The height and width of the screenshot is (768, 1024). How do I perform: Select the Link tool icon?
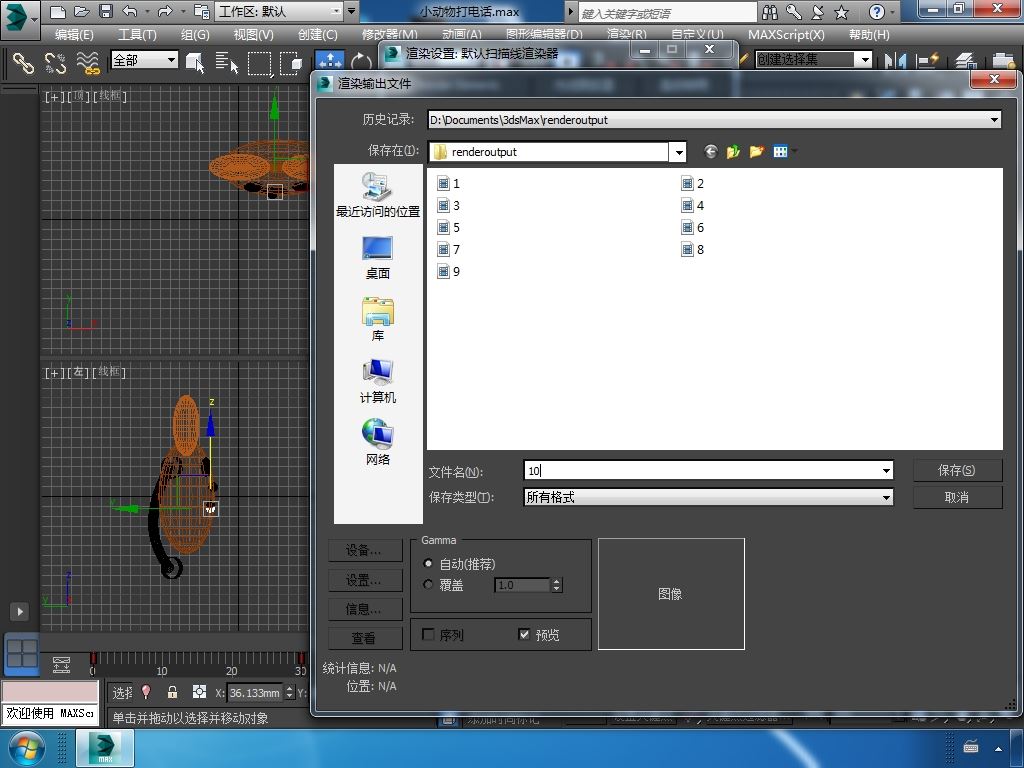click(x=23, y=63)
